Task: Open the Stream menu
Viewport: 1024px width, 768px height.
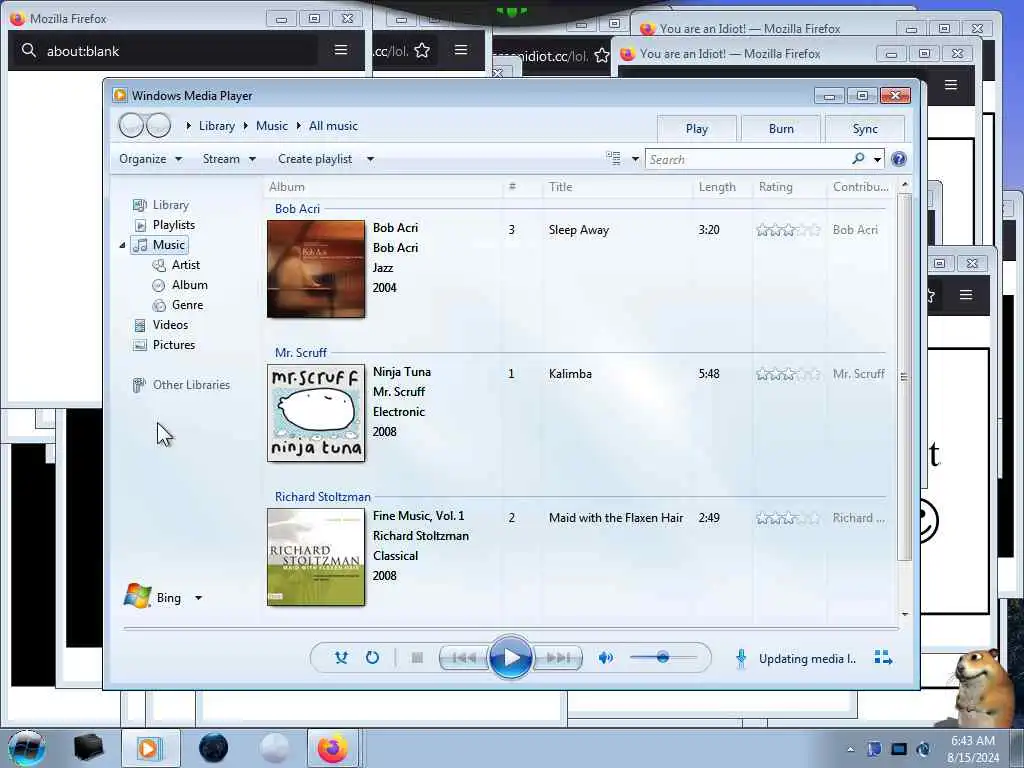Action: pos(229,159)
